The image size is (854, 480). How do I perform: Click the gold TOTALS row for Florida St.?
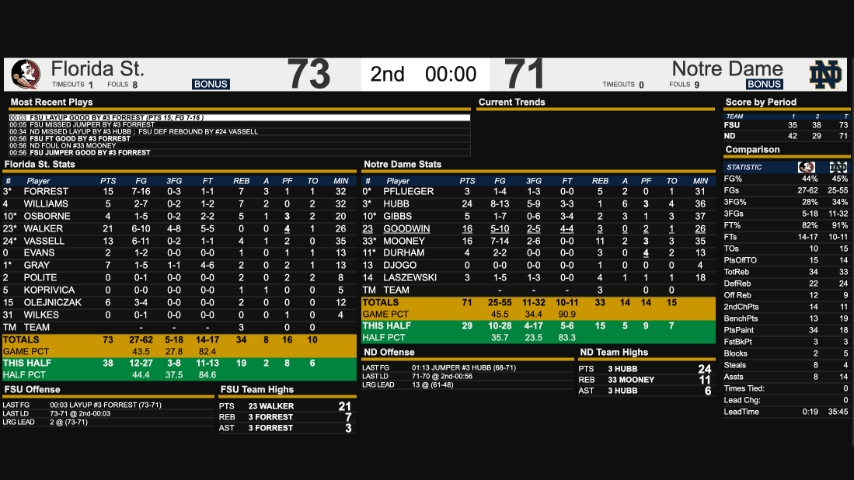click(180, 339)
